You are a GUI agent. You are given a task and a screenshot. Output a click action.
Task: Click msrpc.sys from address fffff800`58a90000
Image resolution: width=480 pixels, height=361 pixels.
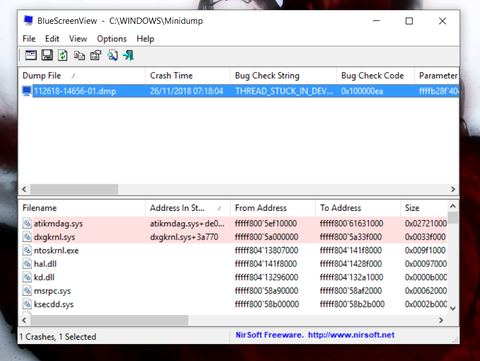[x=266, y=291]
